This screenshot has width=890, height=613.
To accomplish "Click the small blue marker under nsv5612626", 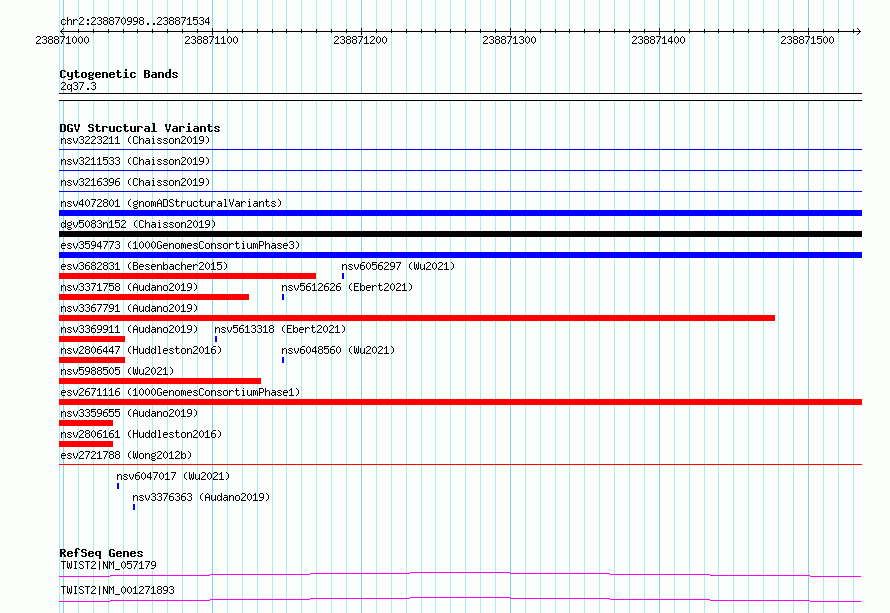I will point(283,297).
